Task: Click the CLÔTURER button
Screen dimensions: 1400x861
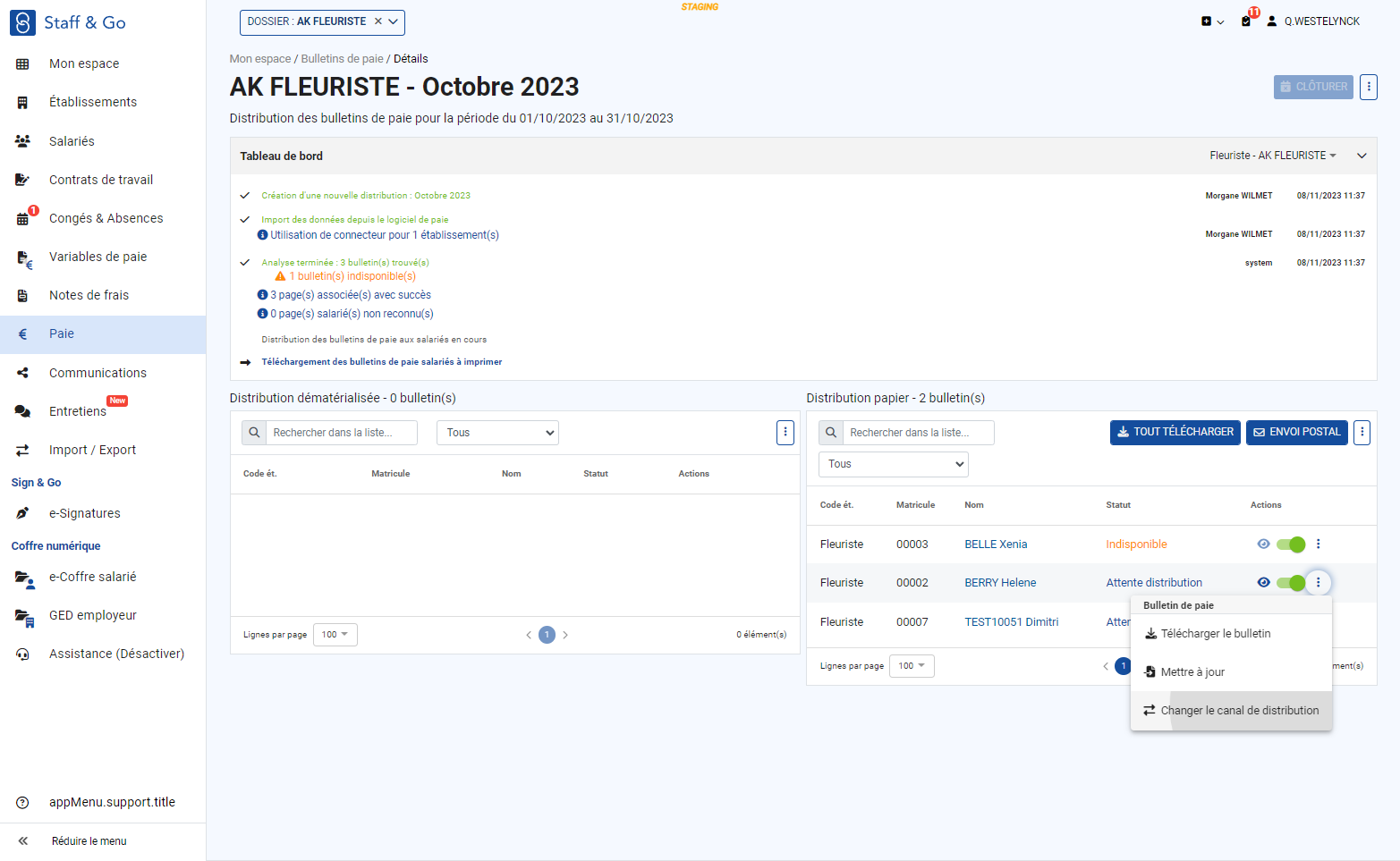Action: pyautogui.click(x=1313, y=87)
